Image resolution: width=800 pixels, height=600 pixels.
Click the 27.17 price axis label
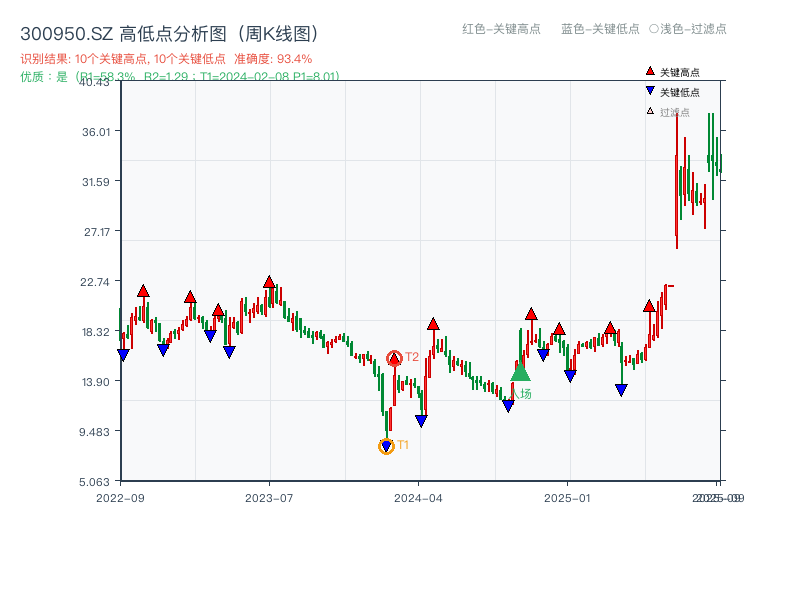[x=97, y=232]
